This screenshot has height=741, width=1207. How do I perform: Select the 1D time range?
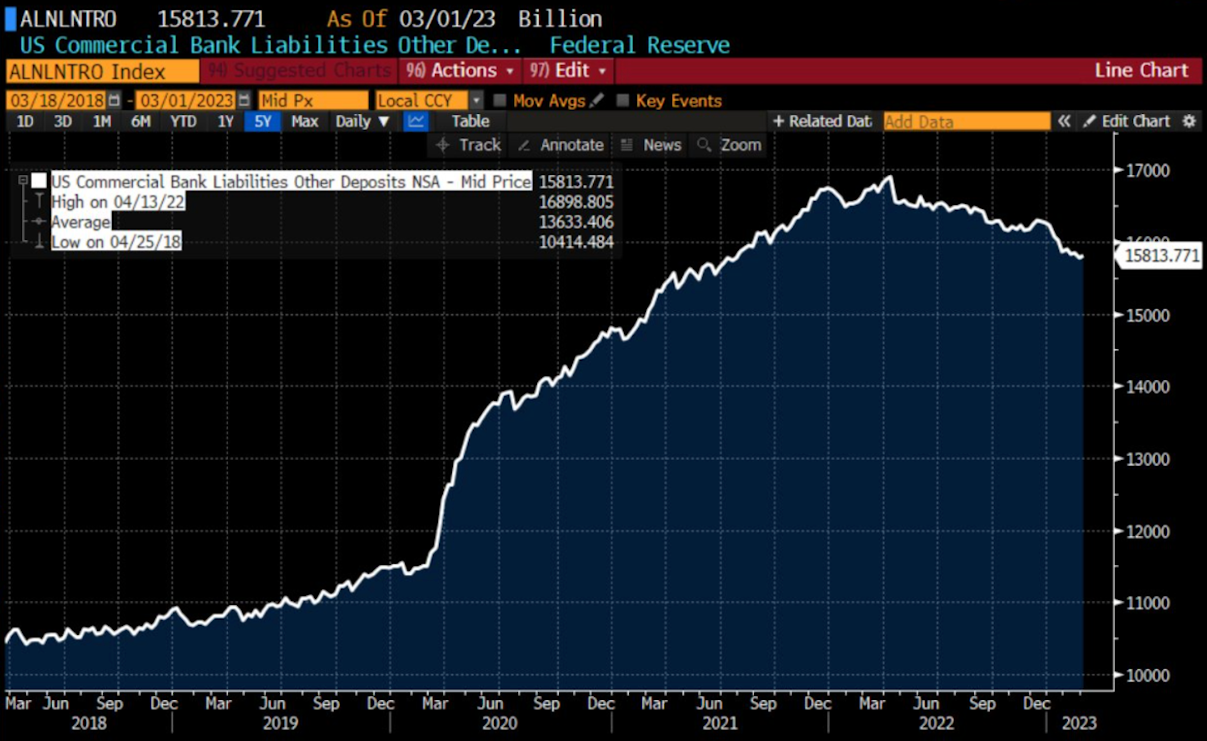[25, 121]
